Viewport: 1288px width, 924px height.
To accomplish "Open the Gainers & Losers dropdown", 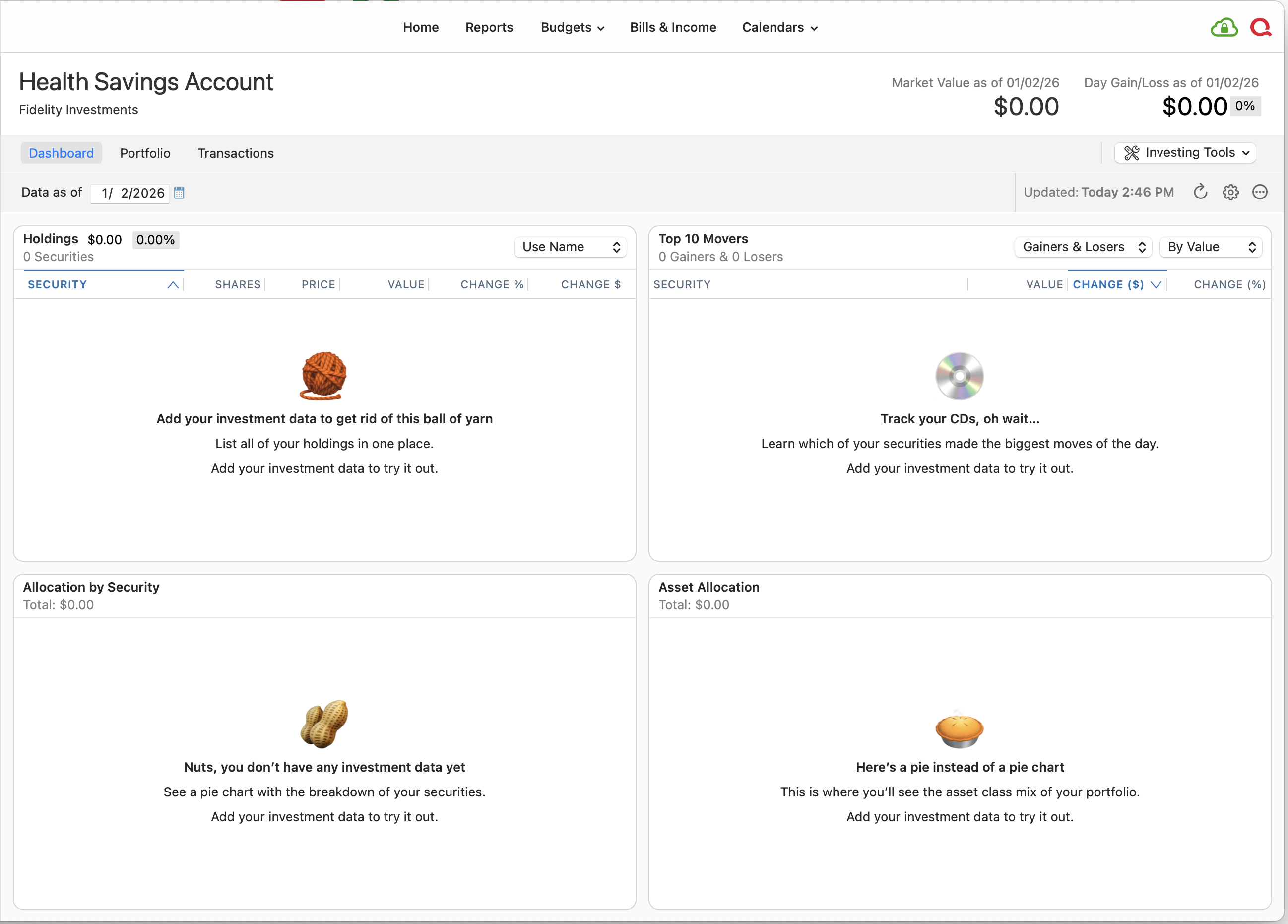I will click(x=1083, y=247).
